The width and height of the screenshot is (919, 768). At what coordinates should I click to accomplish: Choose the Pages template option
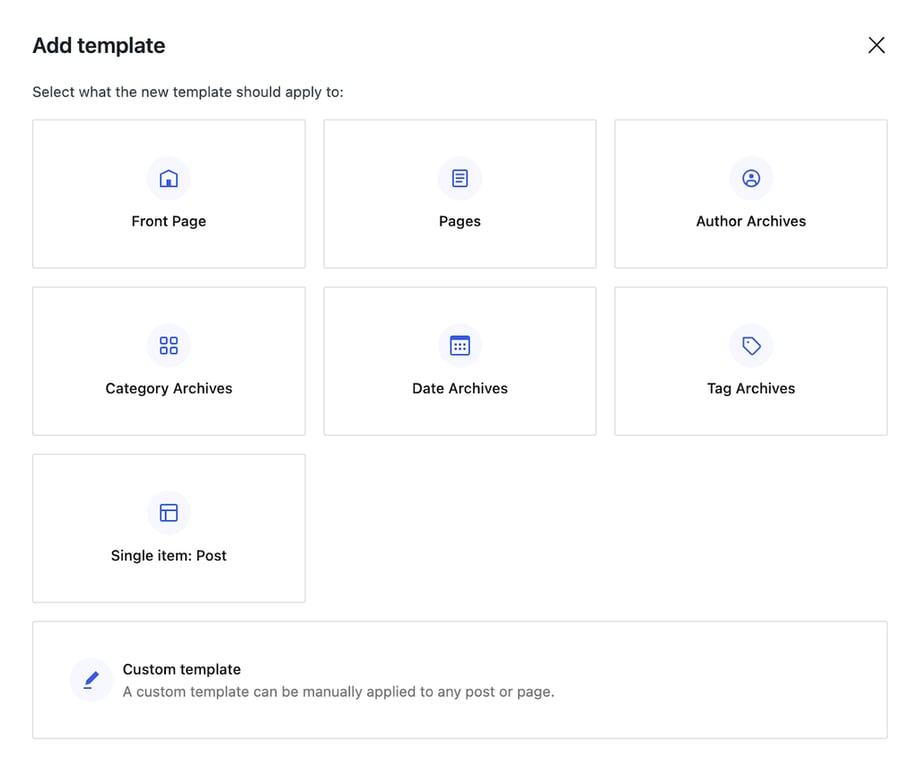pos(459,193)
